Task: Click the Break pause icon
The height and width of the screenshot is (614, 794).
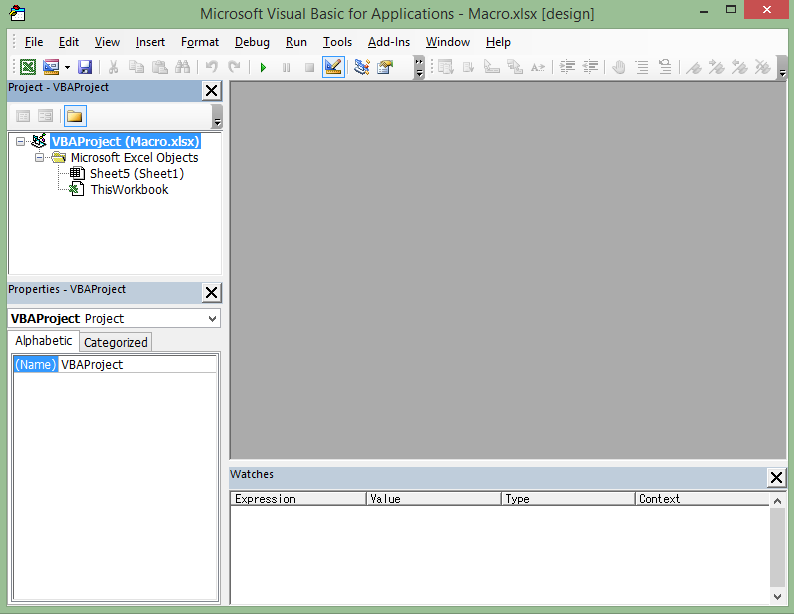Action: (287, 67)
